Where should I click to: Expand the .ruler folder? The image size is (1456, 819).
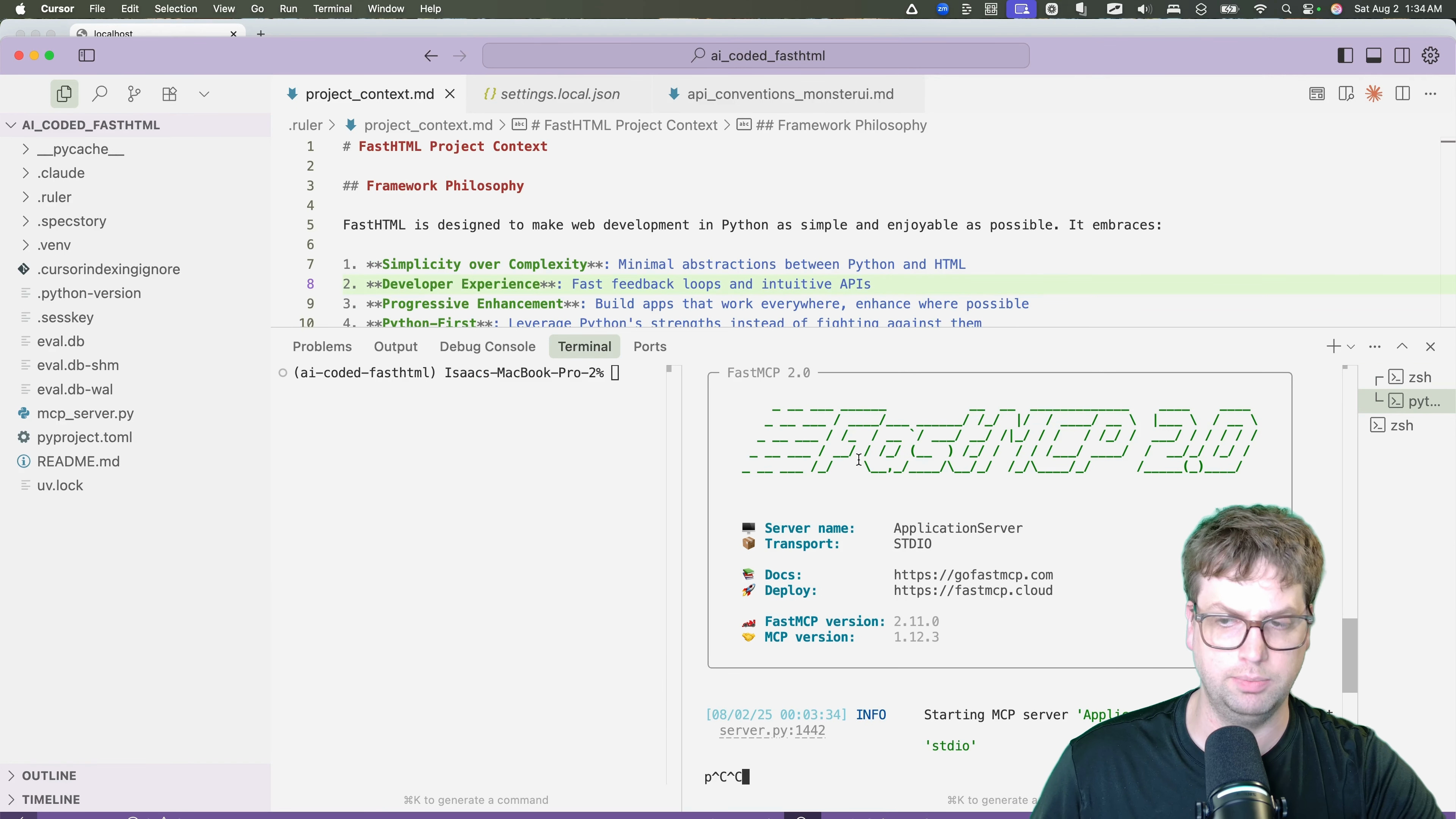coord(54,197)
